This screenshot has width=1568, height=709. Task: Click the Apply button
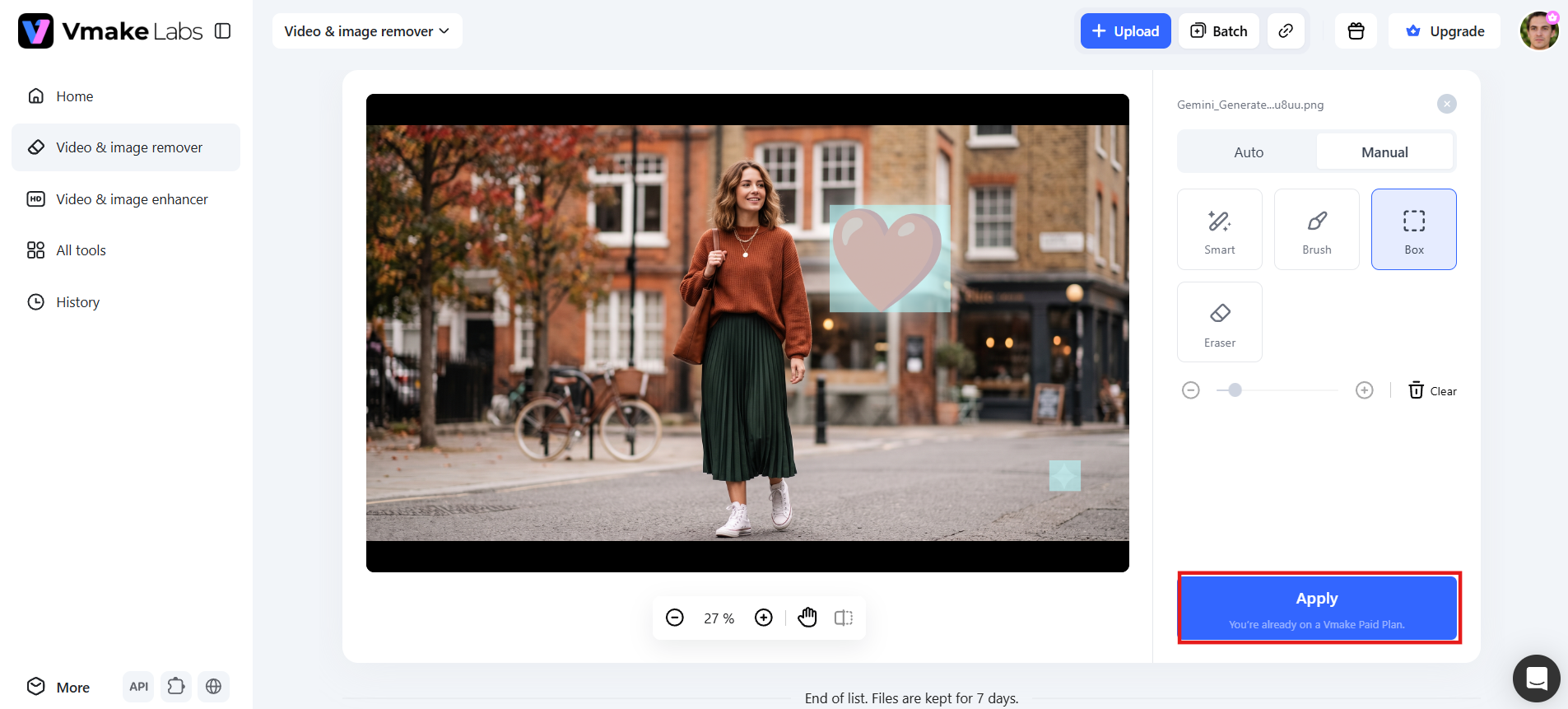(1317, 608)
